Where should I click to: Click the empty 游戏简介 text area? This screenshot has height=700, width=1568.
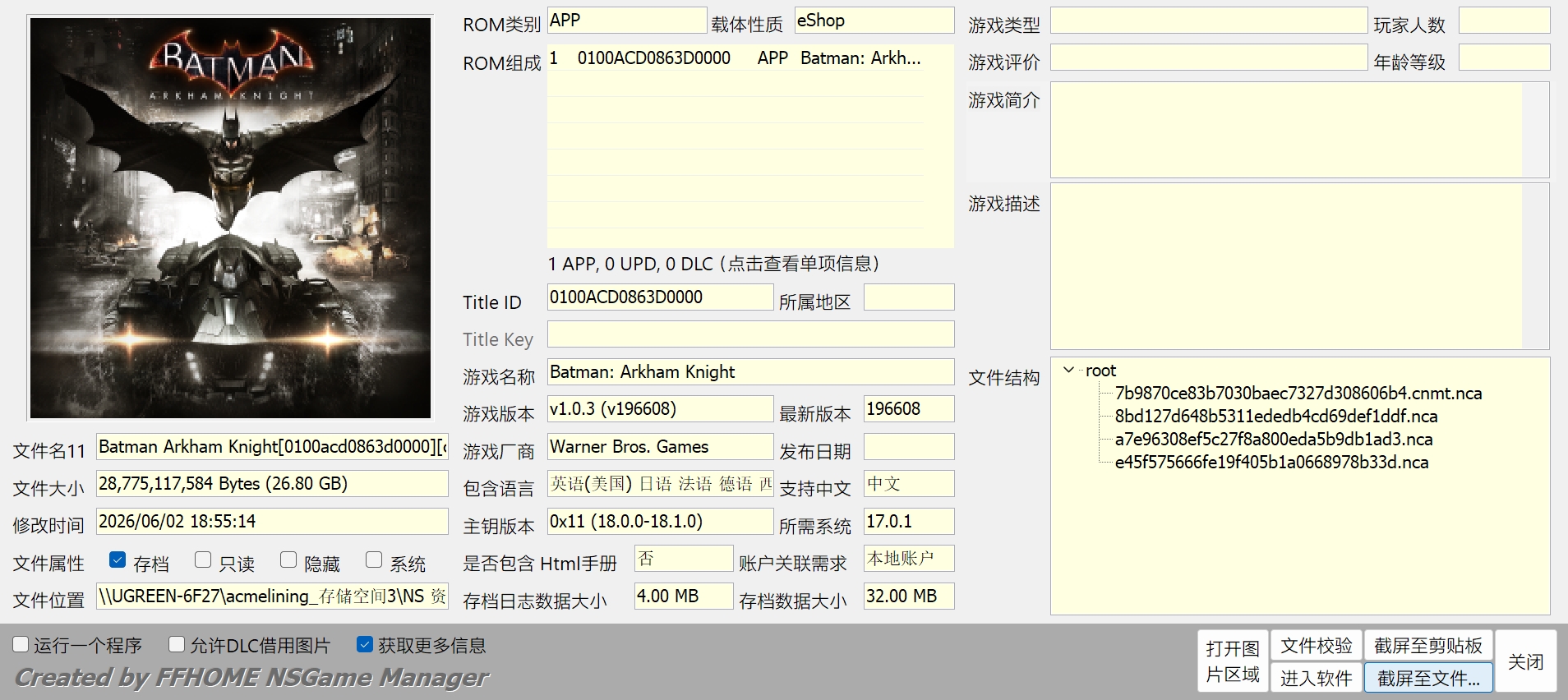point(1300,130)
